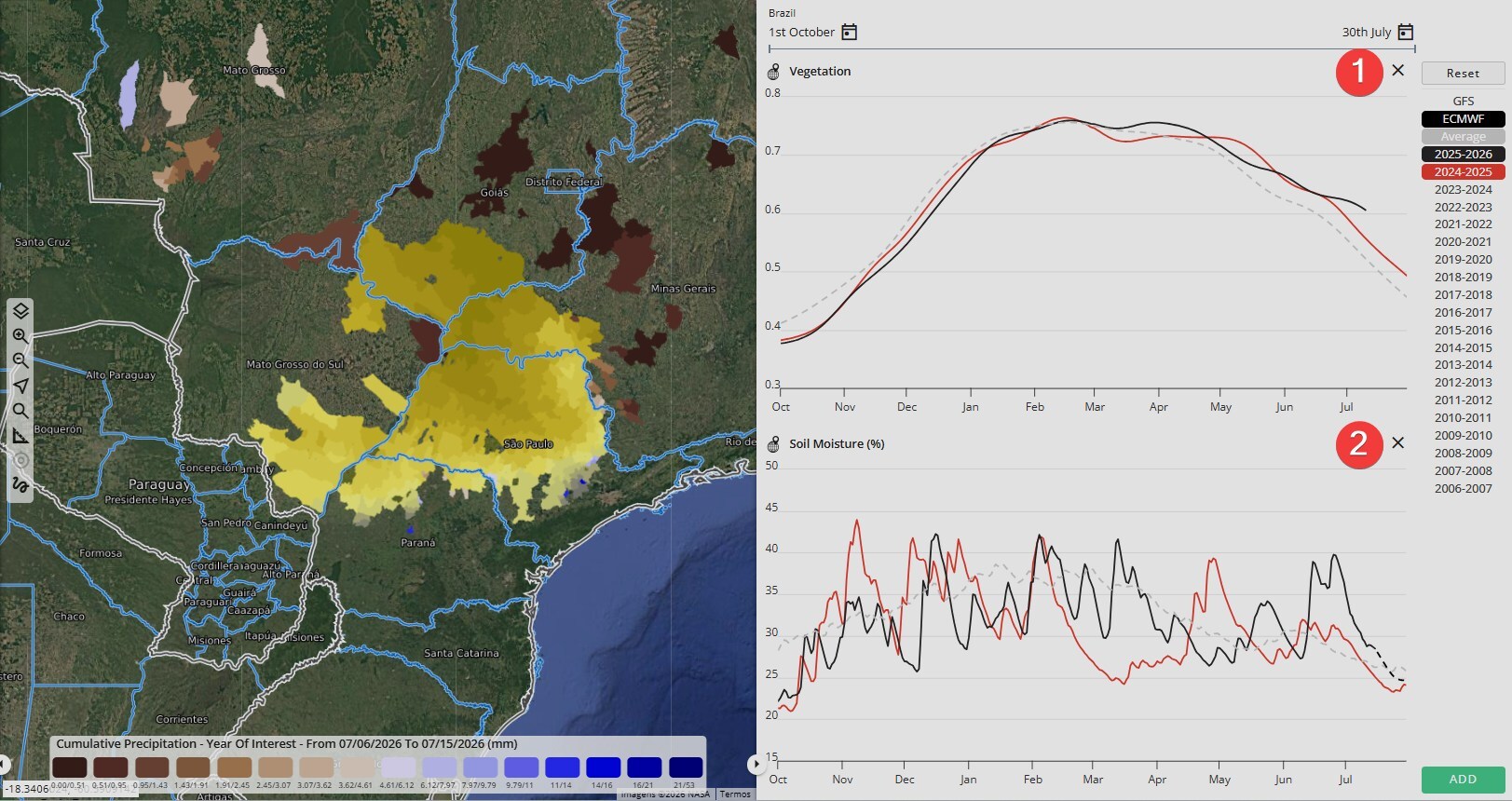Open the map search tool

(x=20, y=411)
